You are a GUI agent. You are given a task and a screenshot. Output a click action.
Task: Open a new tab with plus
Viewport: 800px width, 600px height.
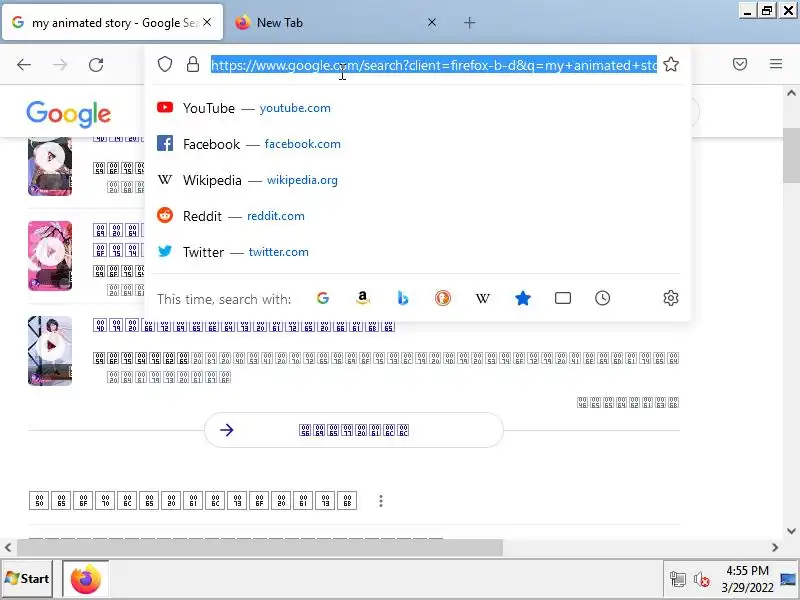469,23
